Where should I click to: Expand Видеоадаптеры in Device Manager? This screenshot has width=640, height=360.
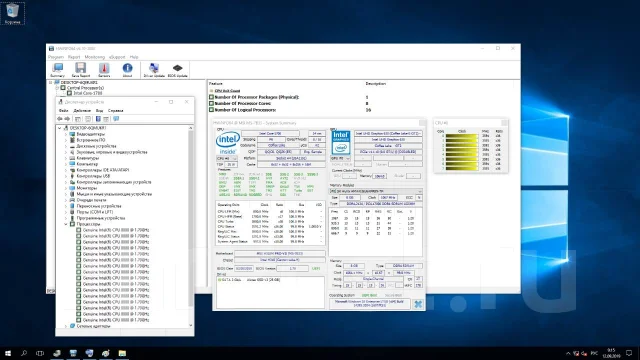click(x=66, y=134)
